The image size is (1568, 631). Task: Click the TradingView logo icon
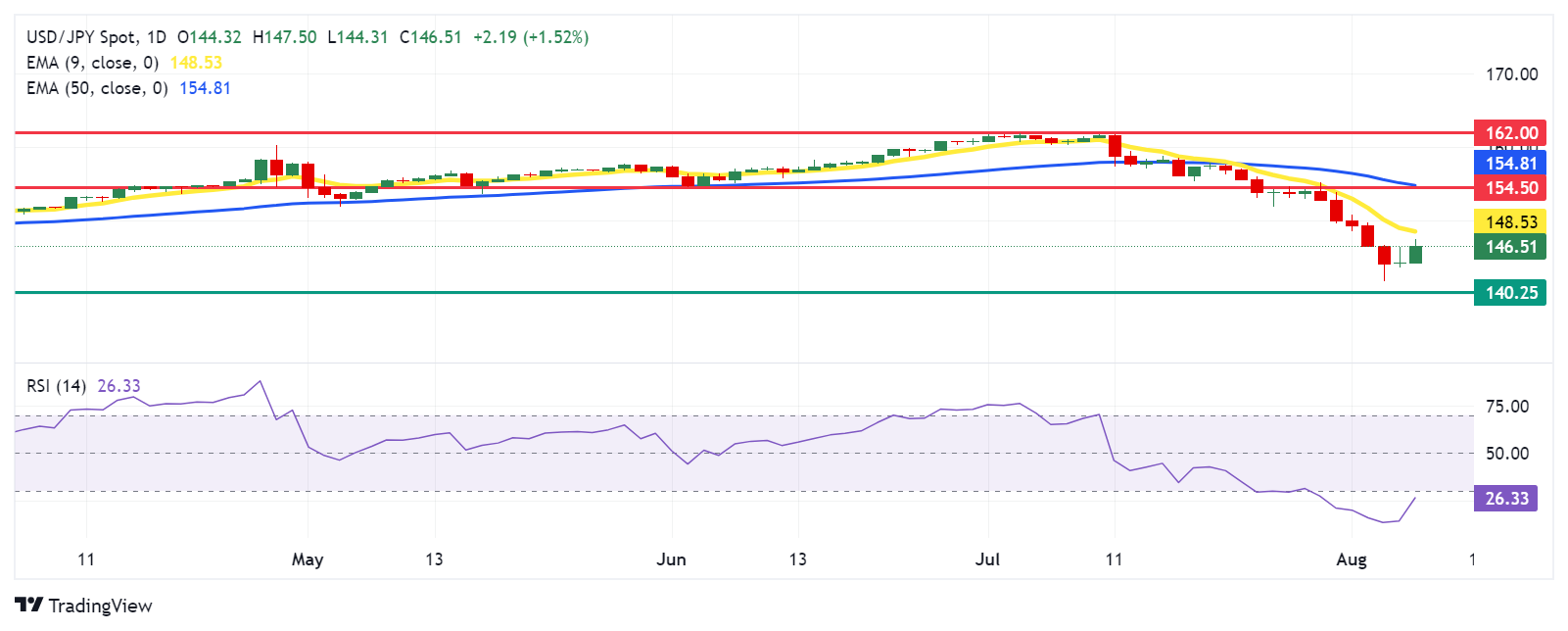pos(29,606)
